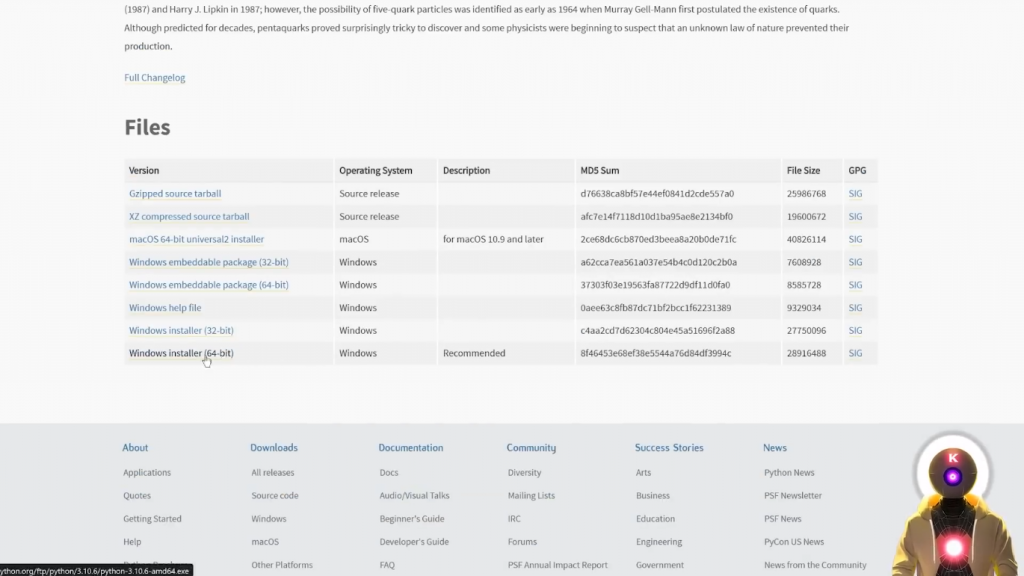Click the Windows installer (32-bit) link
Screen dimensions: 1024x576
click(x=181, y=331)
